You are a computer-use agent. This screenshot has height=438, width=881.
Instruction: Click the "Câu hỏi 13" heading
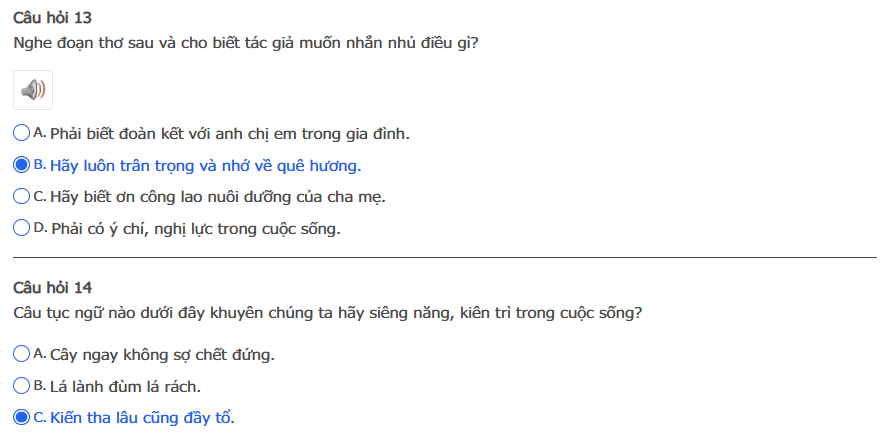point(53,18)
